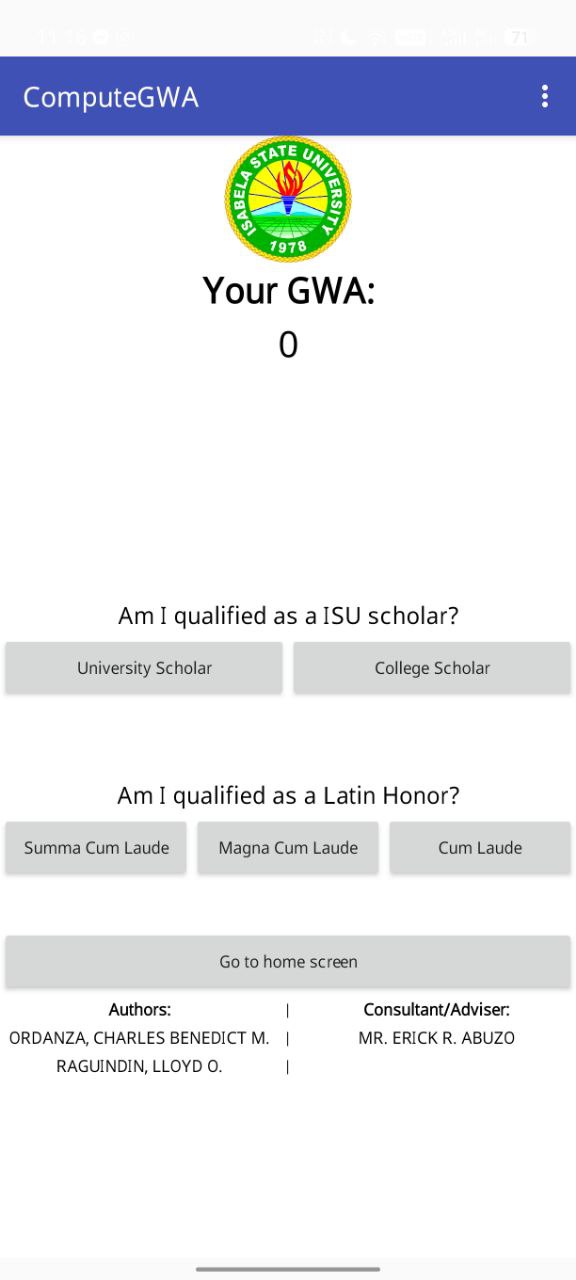This screenshot has width=576, height=1280.
Task: Tap the battery indicator in the status bar
Action: point(517,36)
